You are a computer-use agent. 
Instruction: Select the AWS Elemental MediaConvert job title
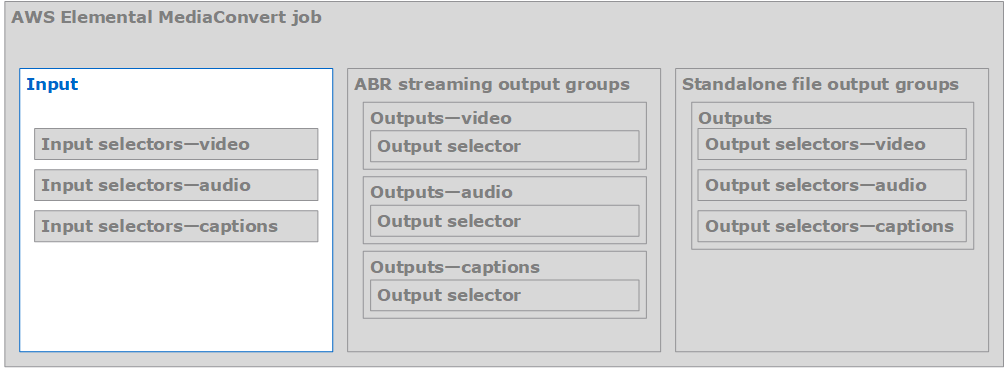click(x=166, y=17)
